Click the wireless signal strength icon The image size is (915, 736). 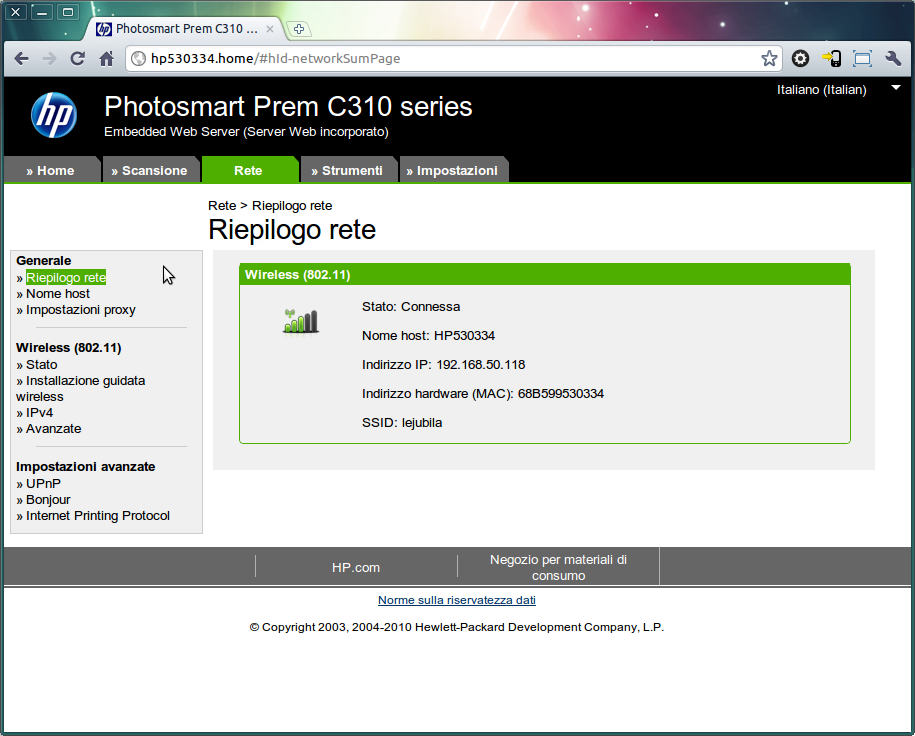click(x=301, y=321)
